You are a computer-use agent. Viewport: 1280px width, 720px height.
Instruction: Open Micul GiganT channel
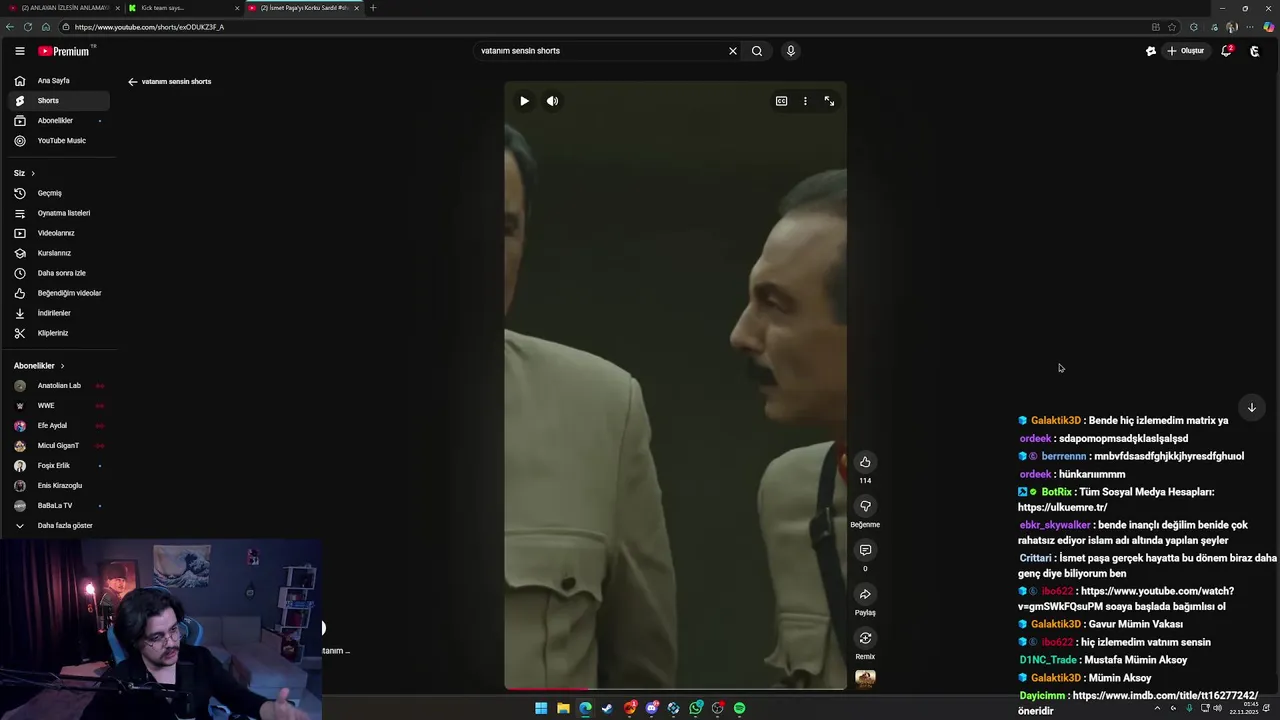(60, 446)
